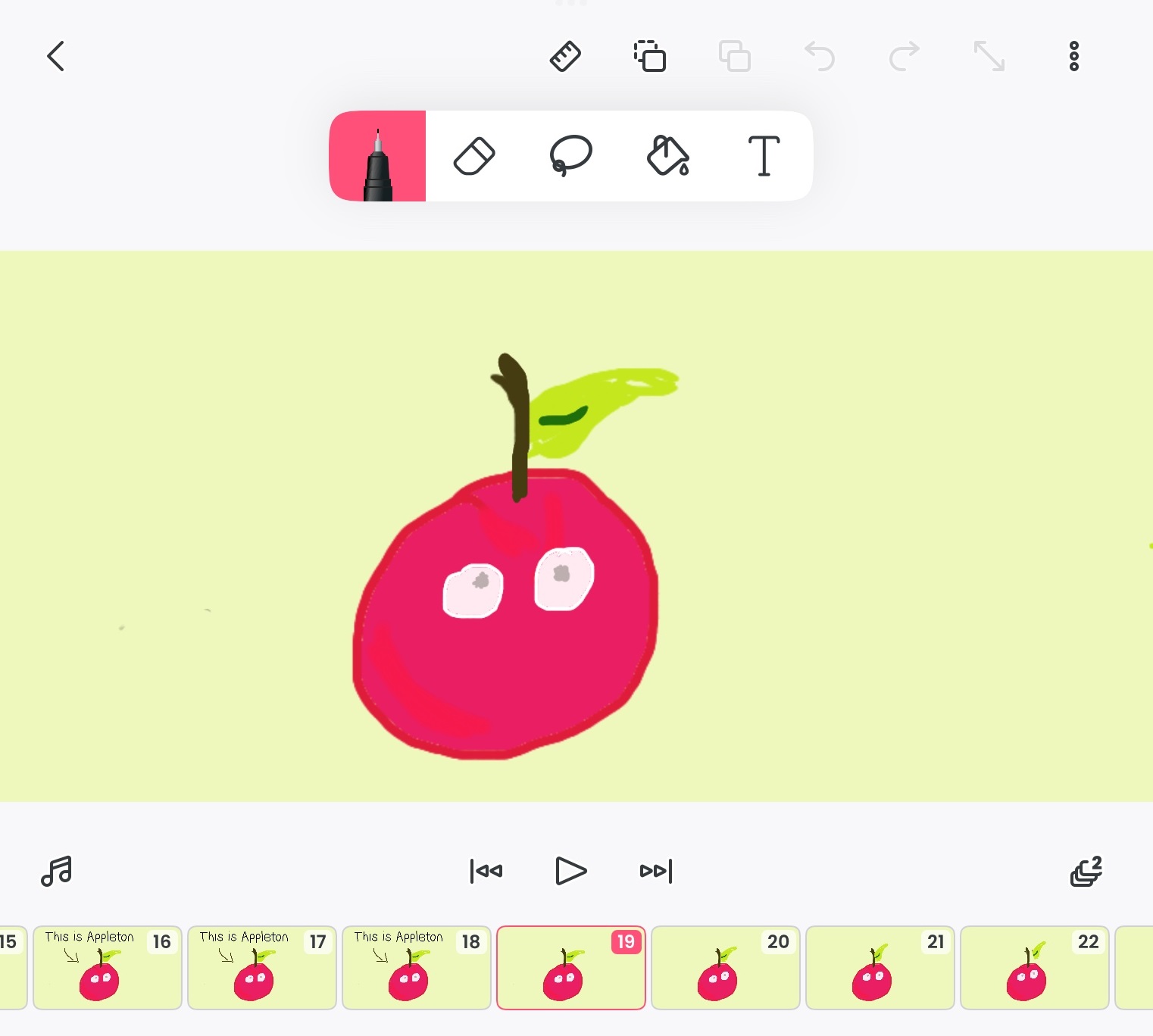
Task: Open the layers panel showing 2
Action: tap(1086, 871)
